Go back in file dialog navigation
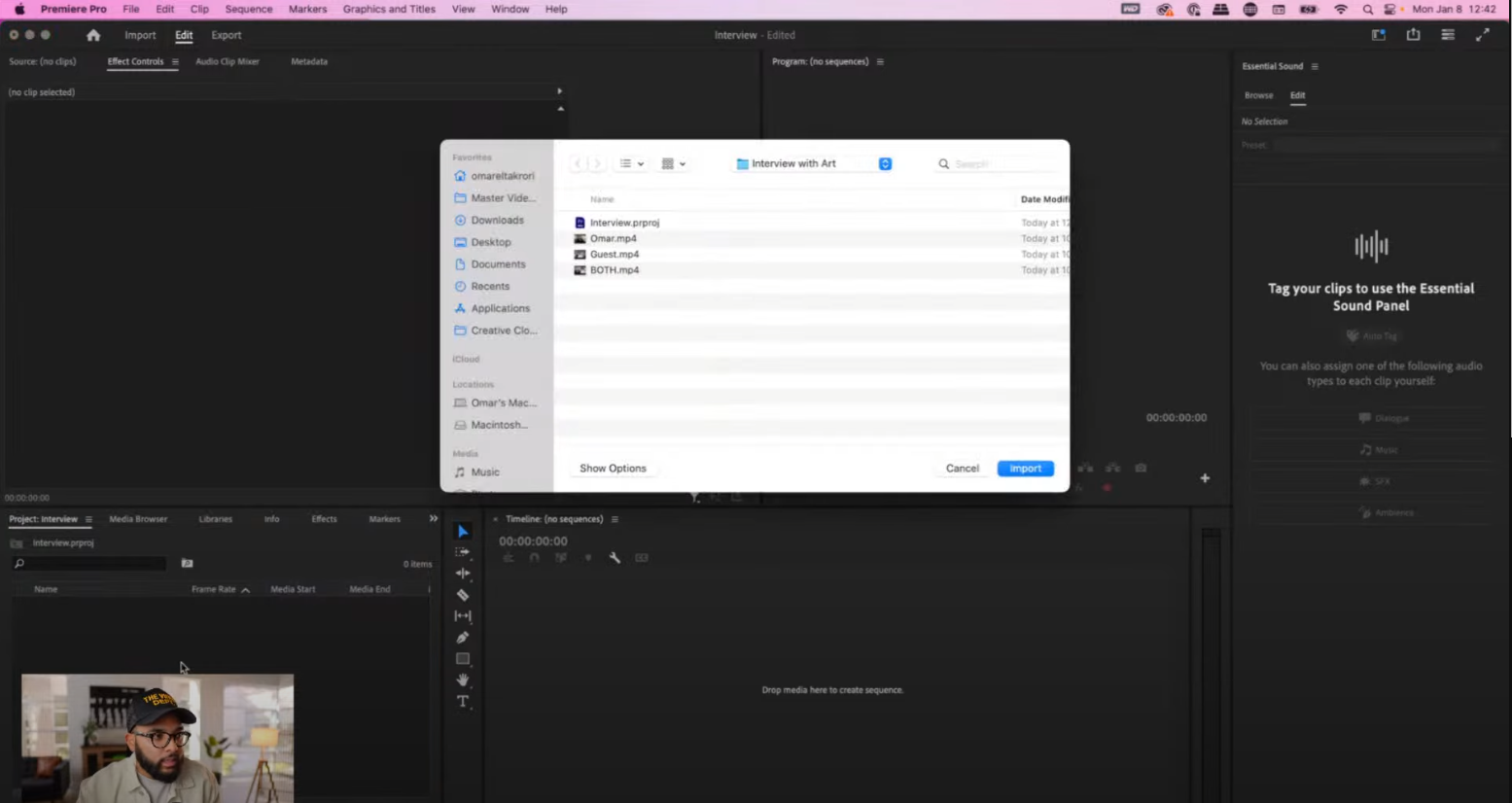The width and height of the screenshot is (1512, 803). point(578,164)
